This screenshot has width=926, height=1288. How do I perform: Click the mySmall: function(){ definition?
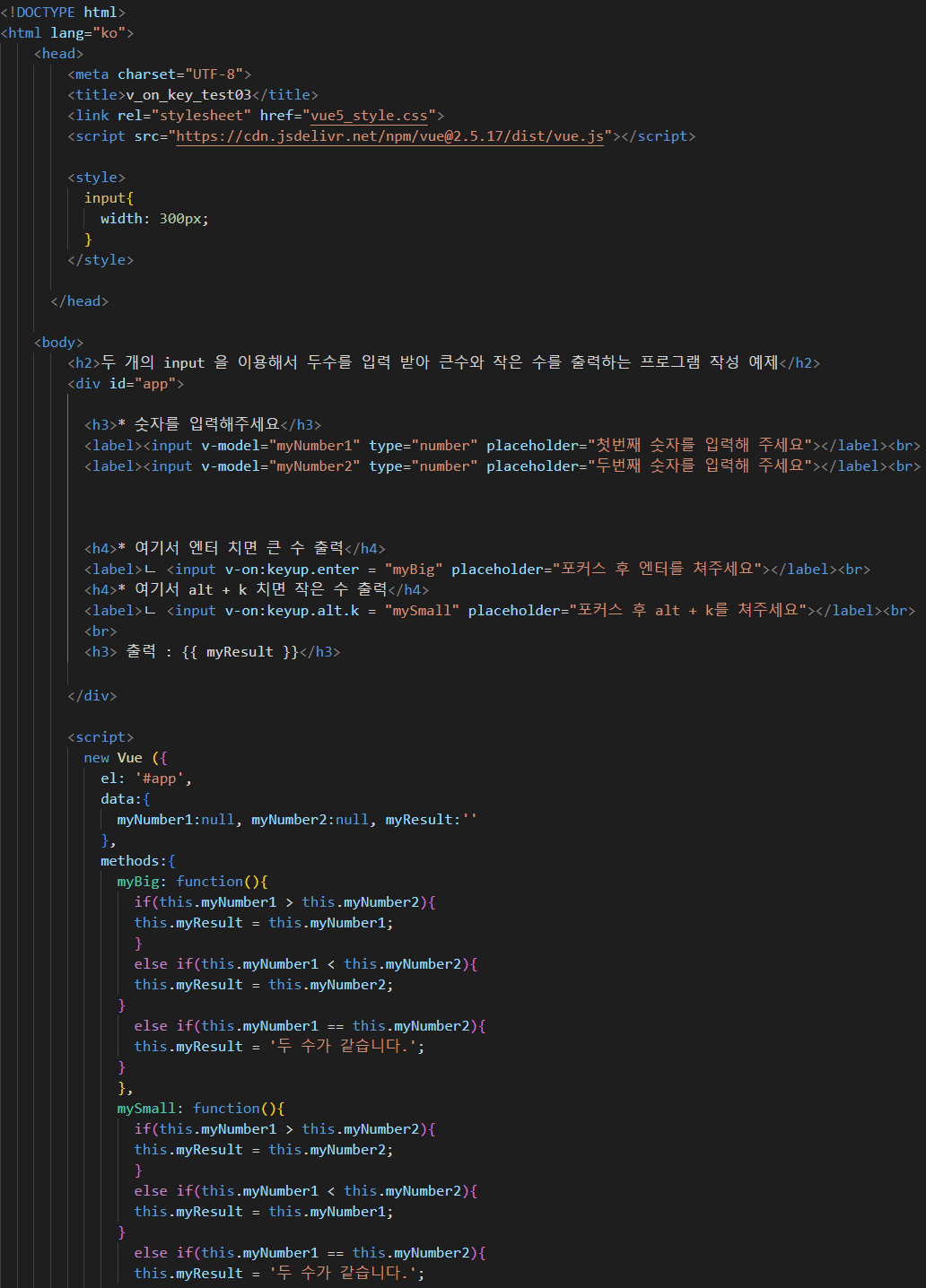(201, 1109)
